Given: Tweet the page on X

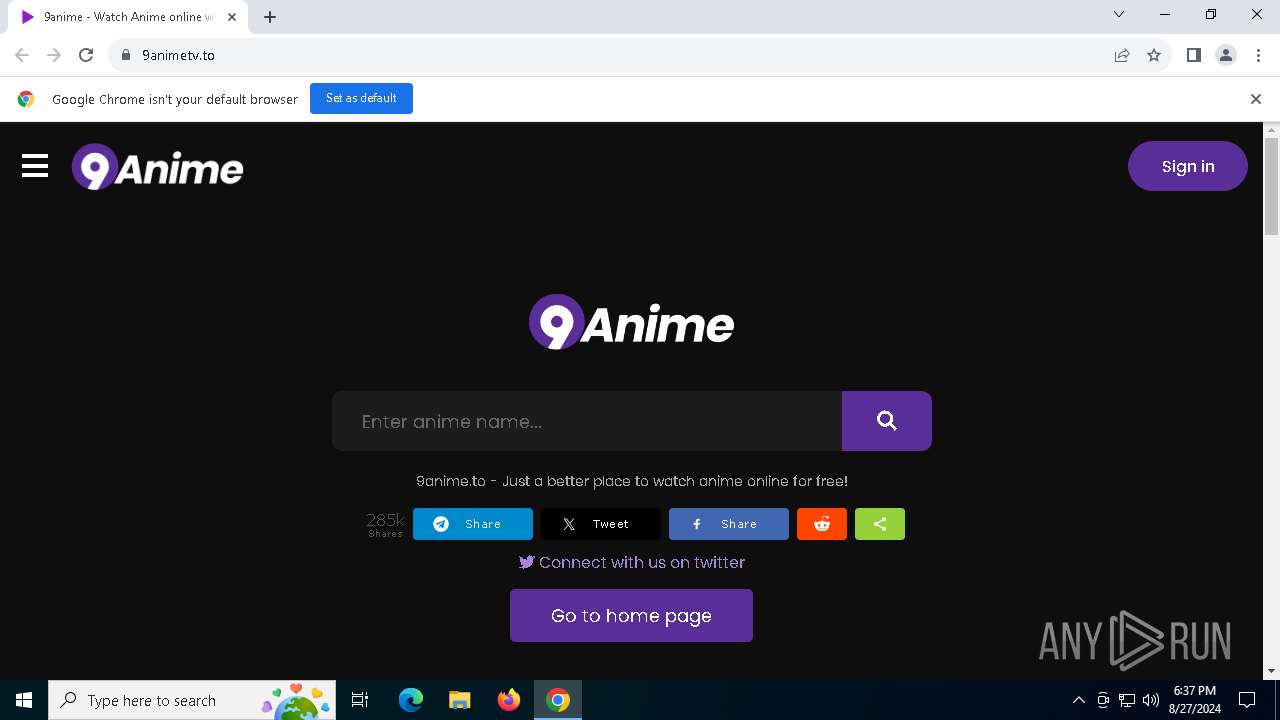Looking at the screenshot, I should pyautogui.click(x=601, y=524).
